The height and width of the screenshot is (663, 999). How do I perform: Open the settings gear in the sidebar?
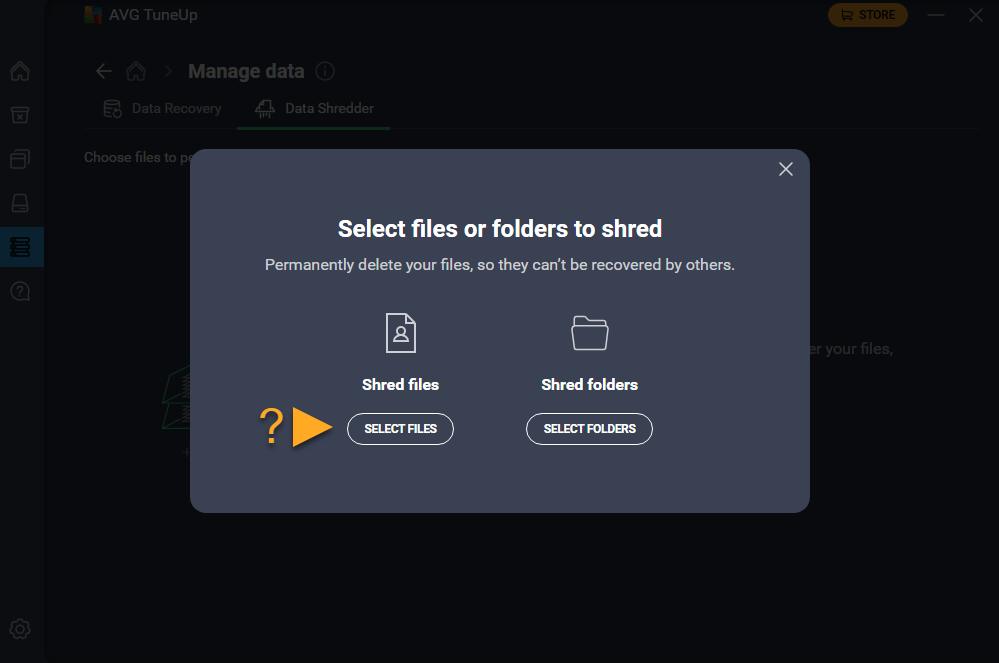click(x=20, y=629)
